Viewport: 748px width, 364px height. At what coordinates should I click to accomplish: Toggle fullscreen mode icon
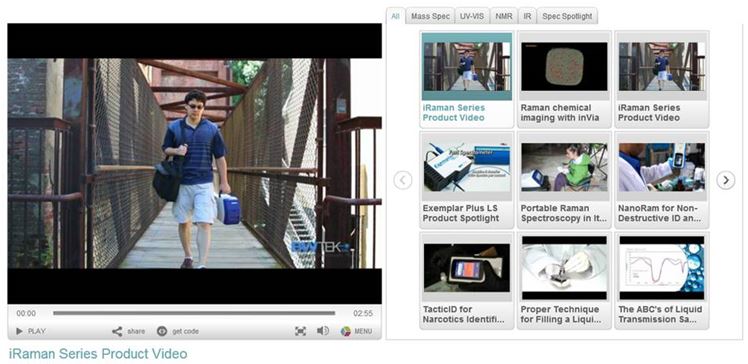300,331
